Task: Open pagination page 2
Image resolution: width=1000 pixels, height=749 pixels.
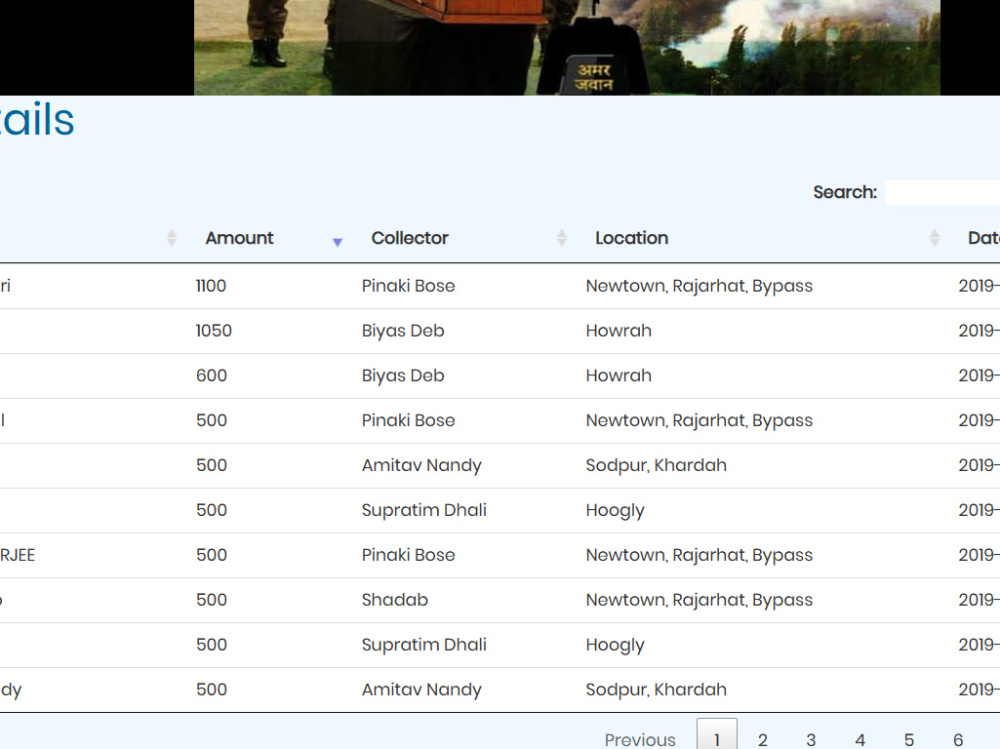Action: tap(762, 739)
